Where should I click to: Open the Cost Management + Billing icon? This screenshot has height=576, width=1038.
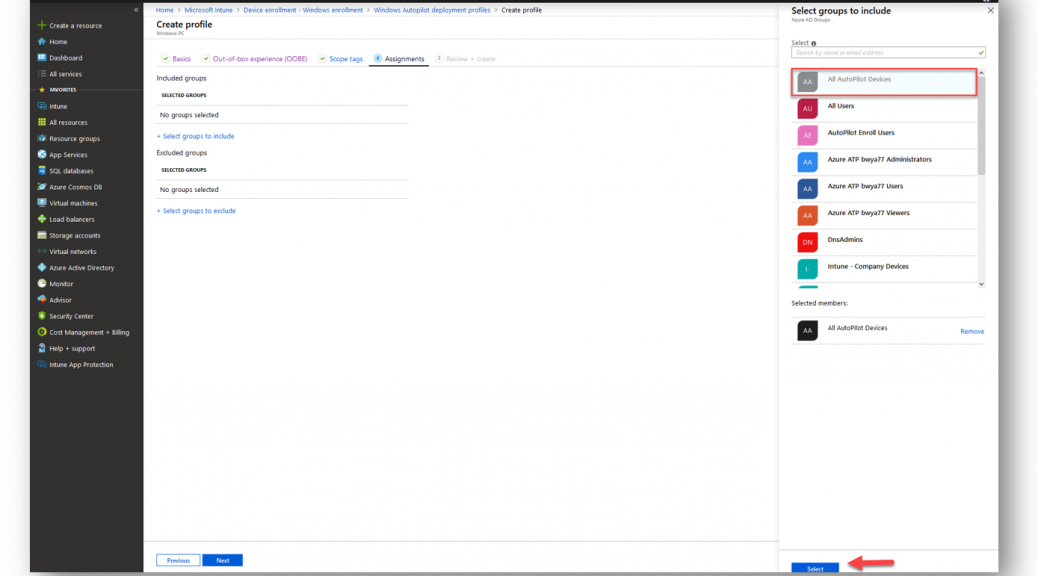[42, 332]
